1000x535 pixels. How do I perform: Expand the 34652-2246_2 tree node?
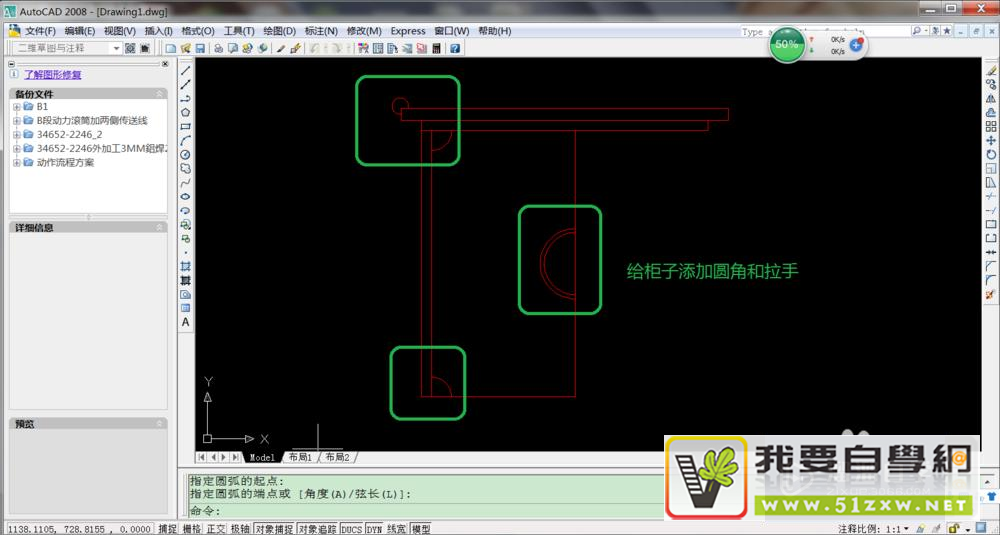tap(17, 135)
